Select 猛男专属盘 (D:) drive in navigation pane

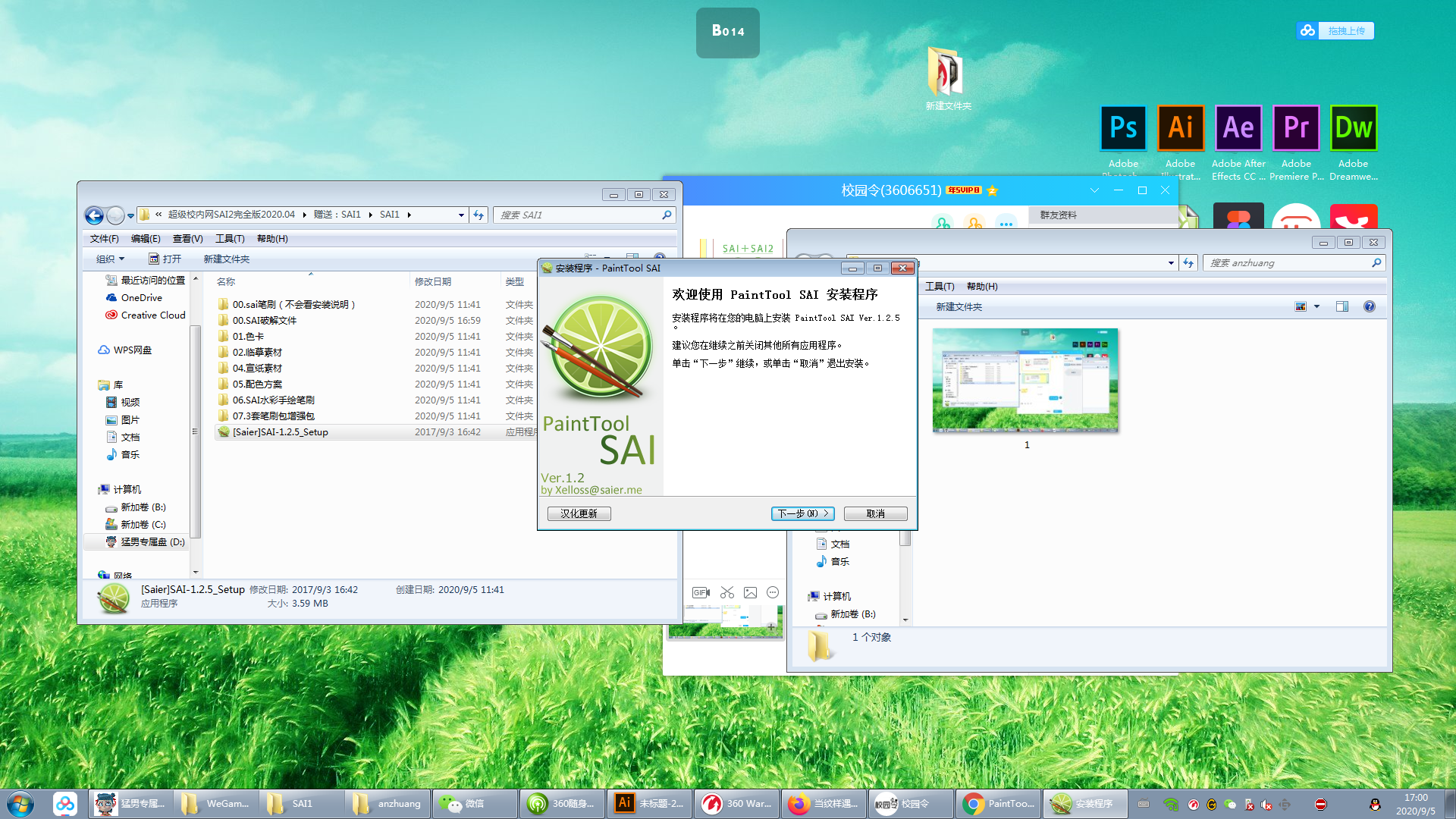pyautogui.click(x=144, y=542)
